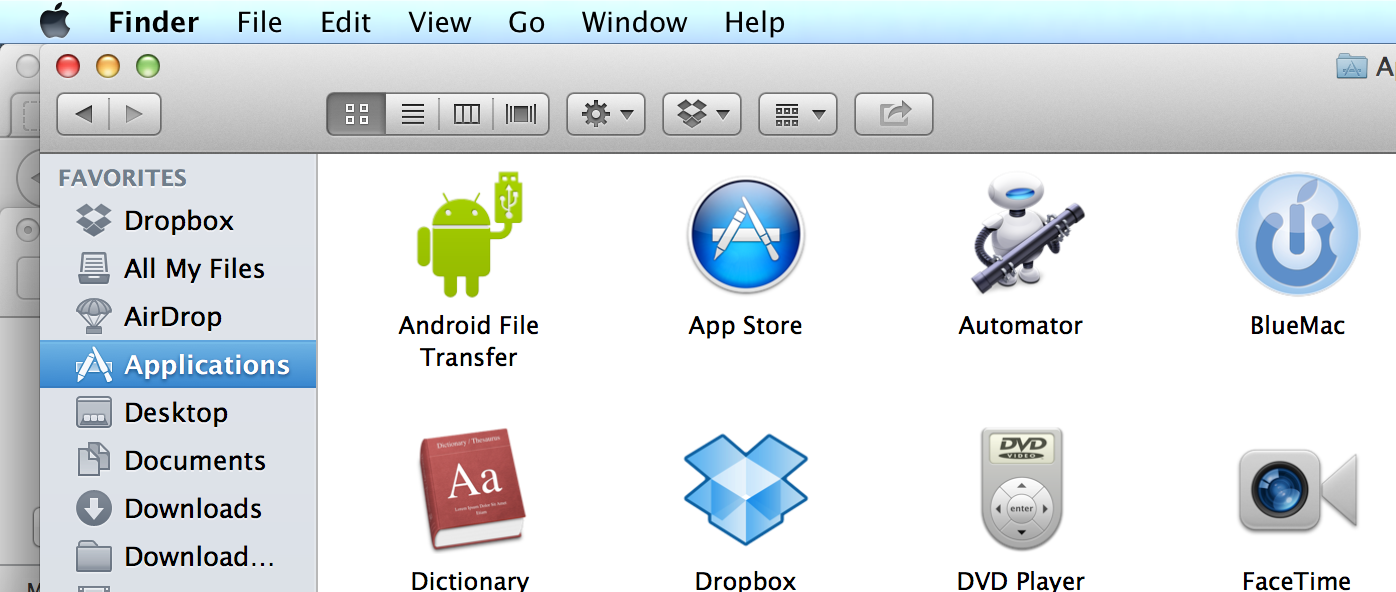Select All My Files in the sidebar
Screen dimensions: 1396x592
tap(178, 268)
